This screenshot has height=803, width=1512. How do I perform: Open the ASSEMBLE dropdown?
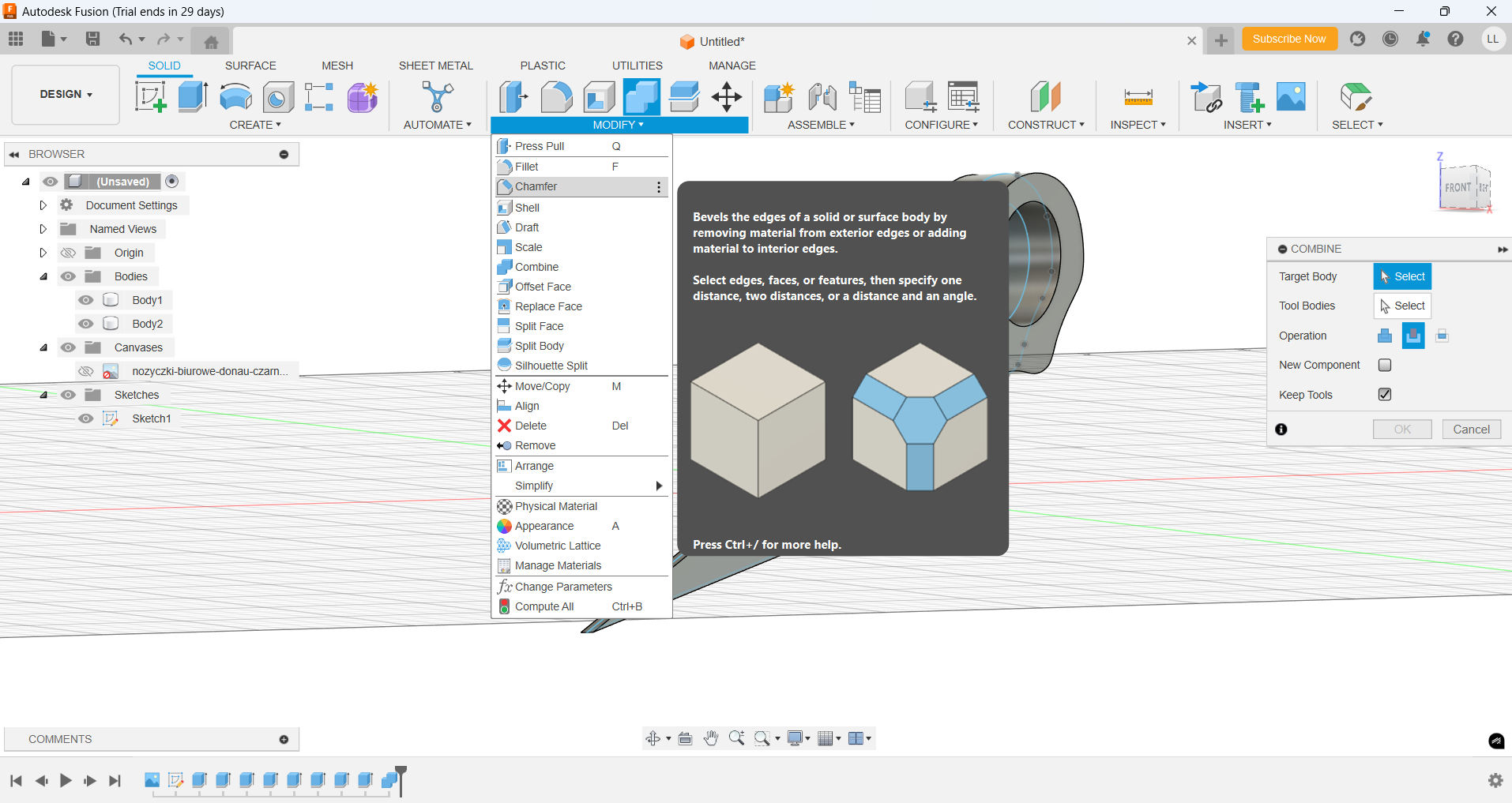[821, 125]
